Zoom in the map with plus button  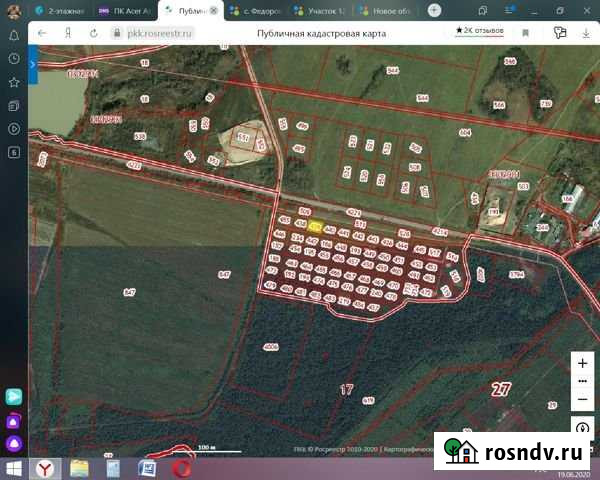(x=582, y=363)
